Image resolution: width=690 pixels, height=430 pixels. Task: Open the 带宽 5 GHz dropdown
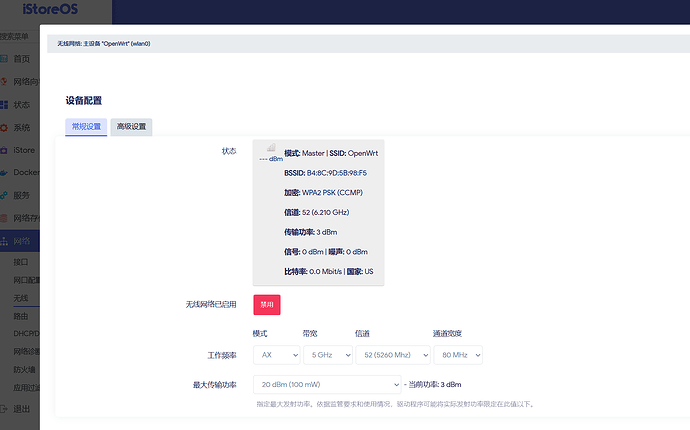327,355
